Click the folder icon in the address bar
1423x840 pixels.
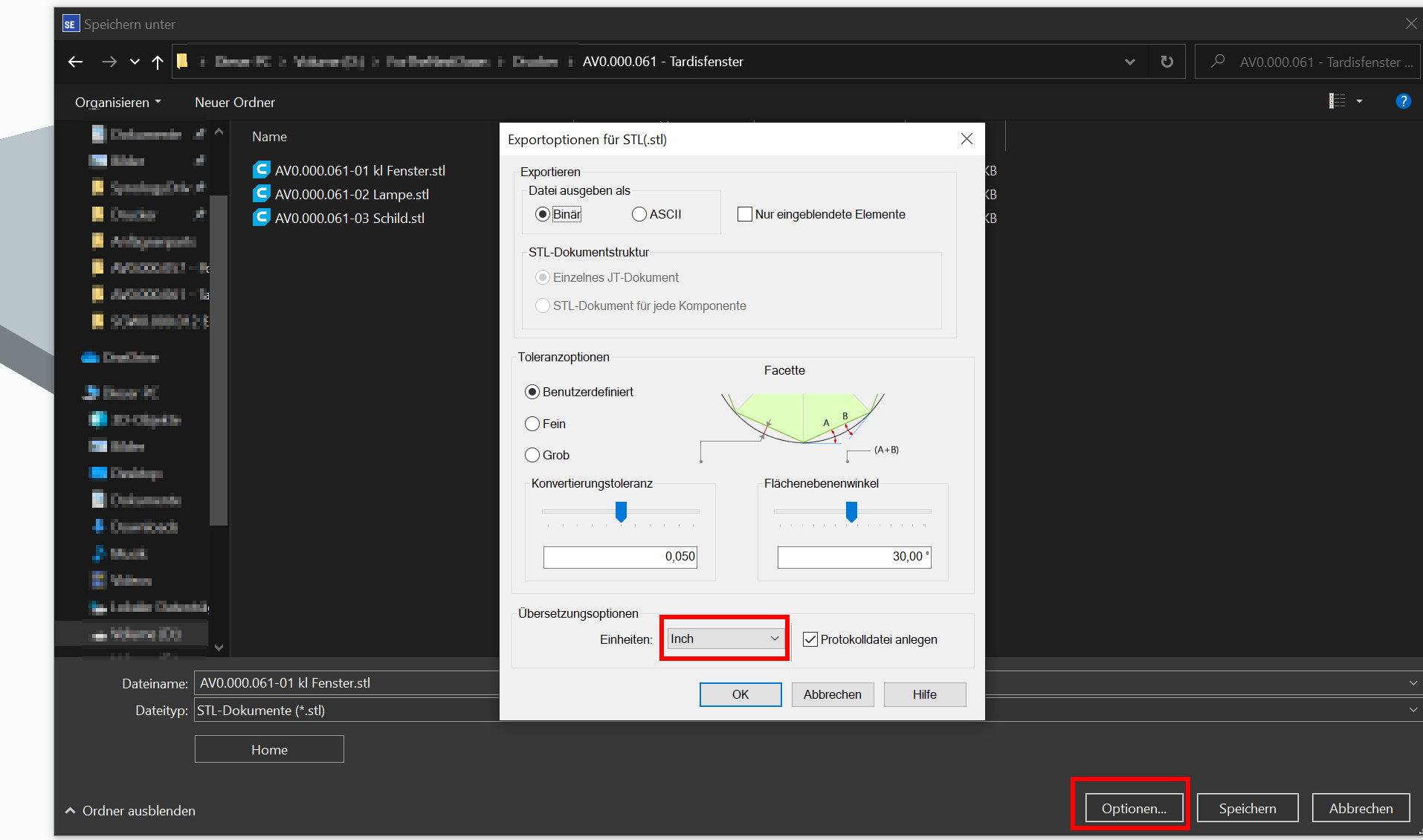[x=182, y=62]
